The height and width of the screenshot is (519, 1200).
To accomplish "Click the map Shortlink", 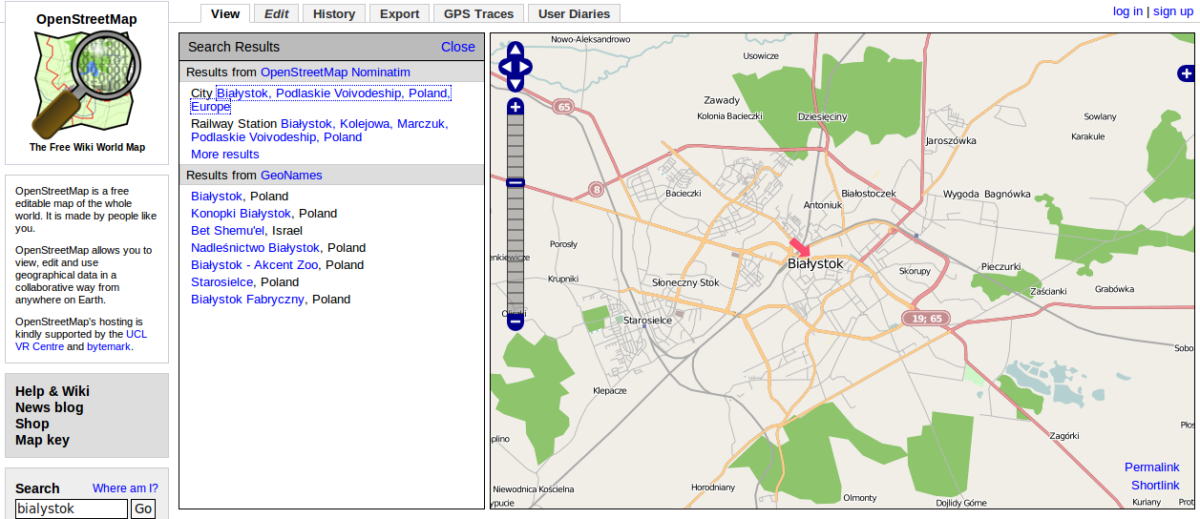I will click(x=1155, y=485).
